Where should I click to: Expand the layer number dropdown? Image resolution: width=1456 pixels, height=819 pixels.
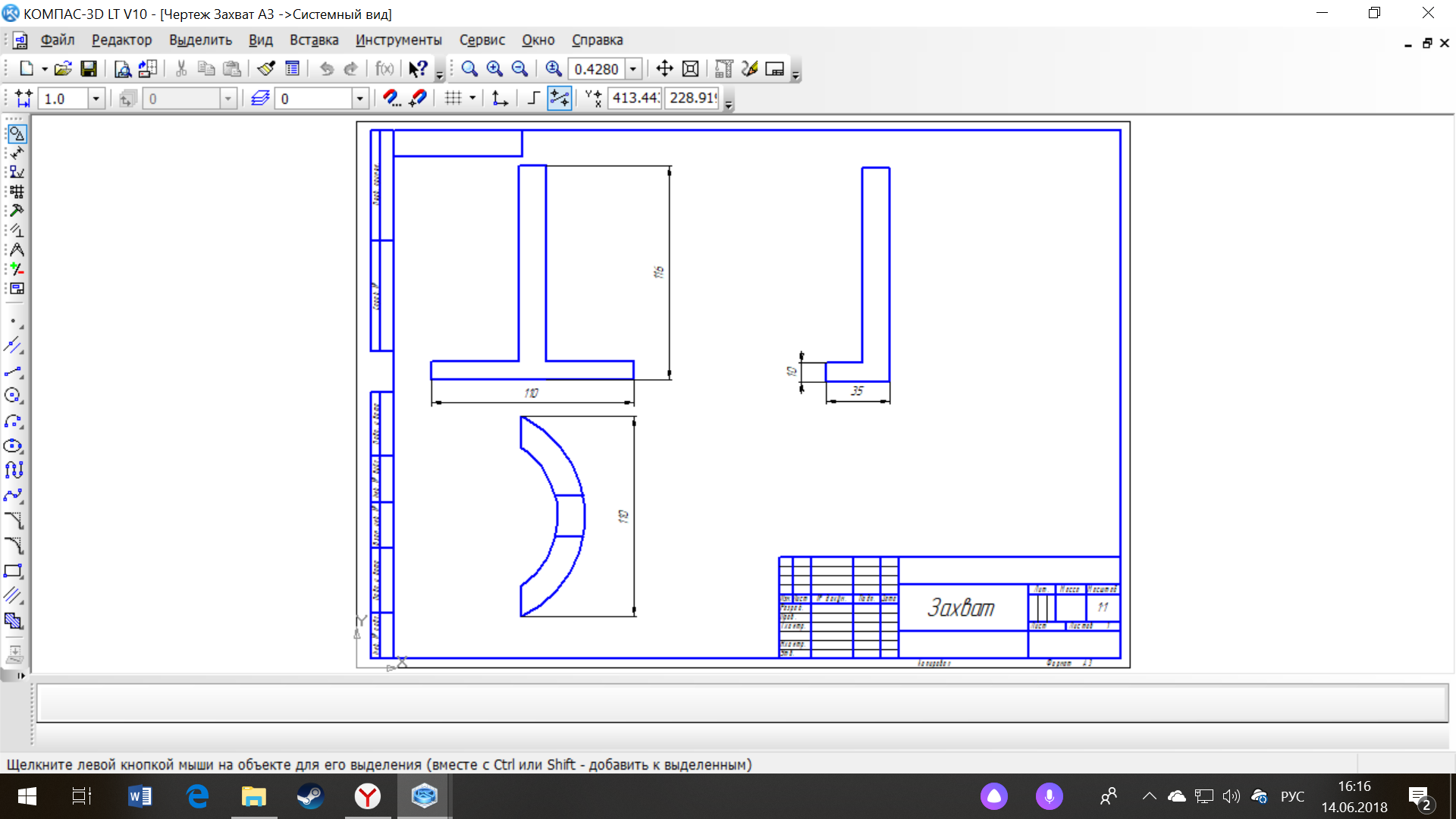(360, 99)
